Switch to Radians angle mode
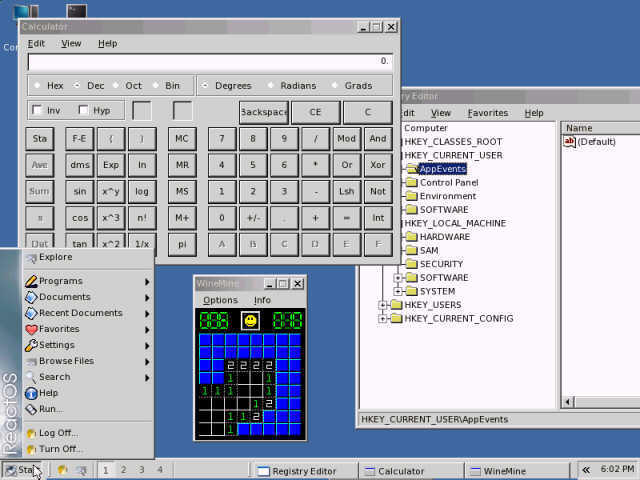The image size is (640, 480). click(272, 85)
